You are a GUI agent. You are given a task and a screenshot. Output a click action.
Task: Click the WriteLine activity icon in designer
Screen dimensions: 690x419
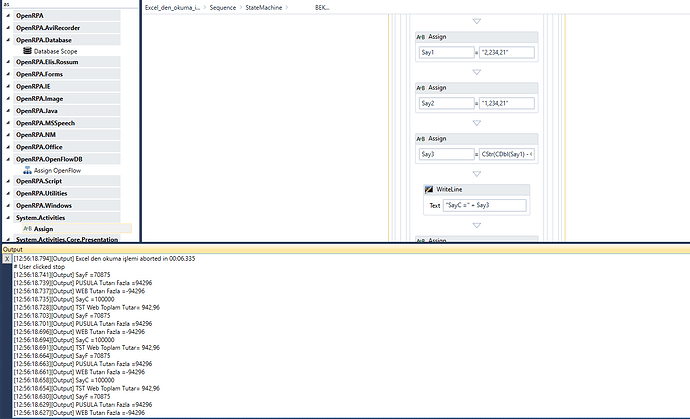click(x=429, y=189)
